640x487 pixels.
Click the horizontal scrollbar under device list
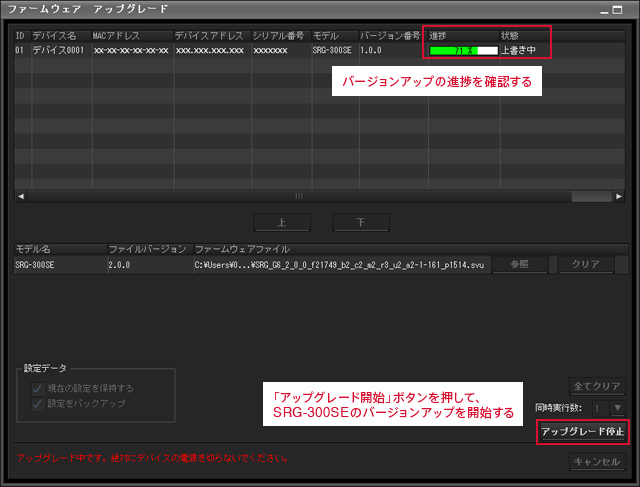tap(300, 196)
